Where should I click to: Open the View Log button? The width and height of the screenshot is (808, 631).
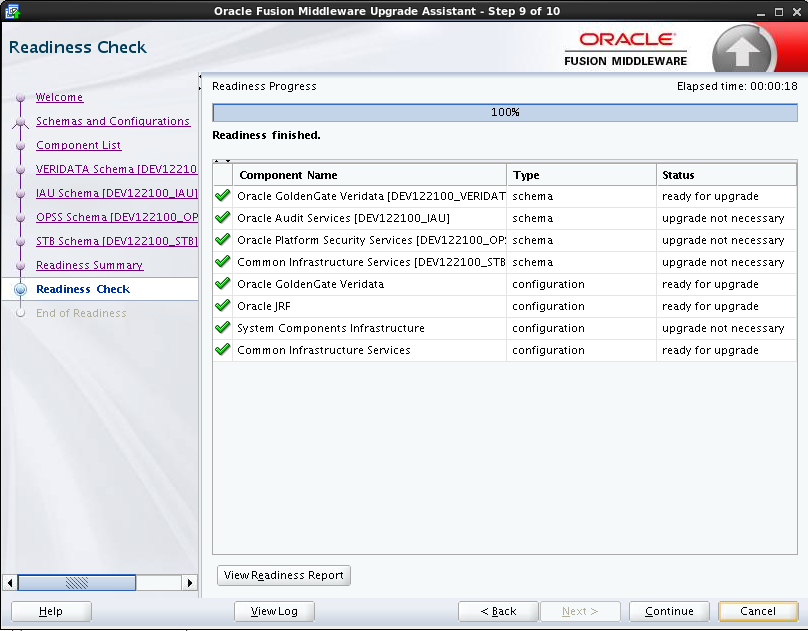click(274, 611)
